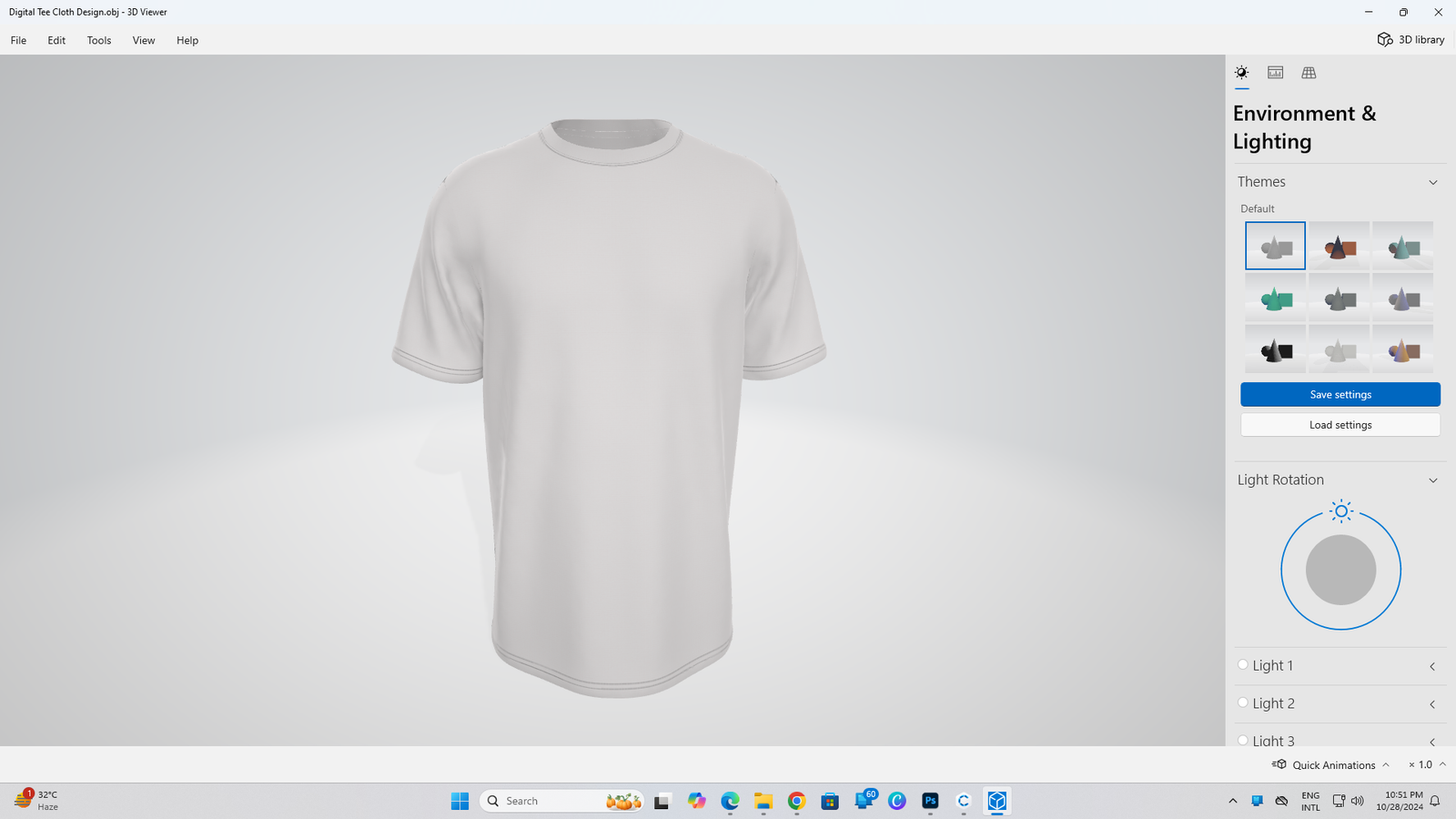Click the 3D Viewer taskbar icon
The width and height of the screenshot is (1456, 819).
click(x=997, y=801)
